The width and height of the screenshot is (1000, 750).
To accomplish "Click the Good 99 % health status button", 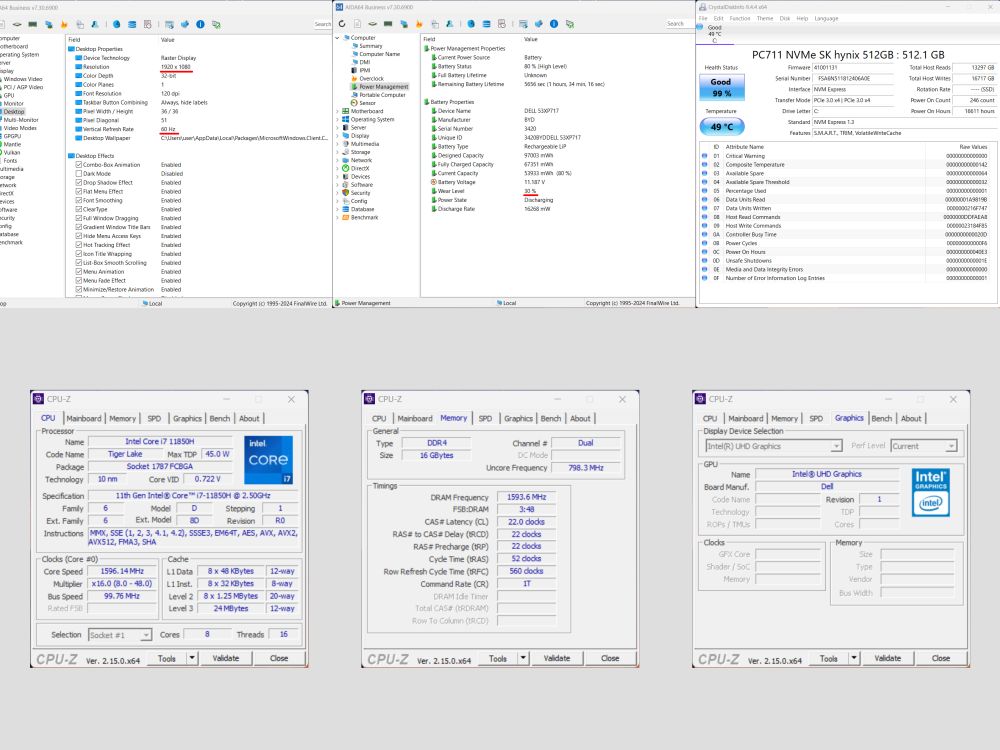I will pyautogui.click(x=720, y=87).
